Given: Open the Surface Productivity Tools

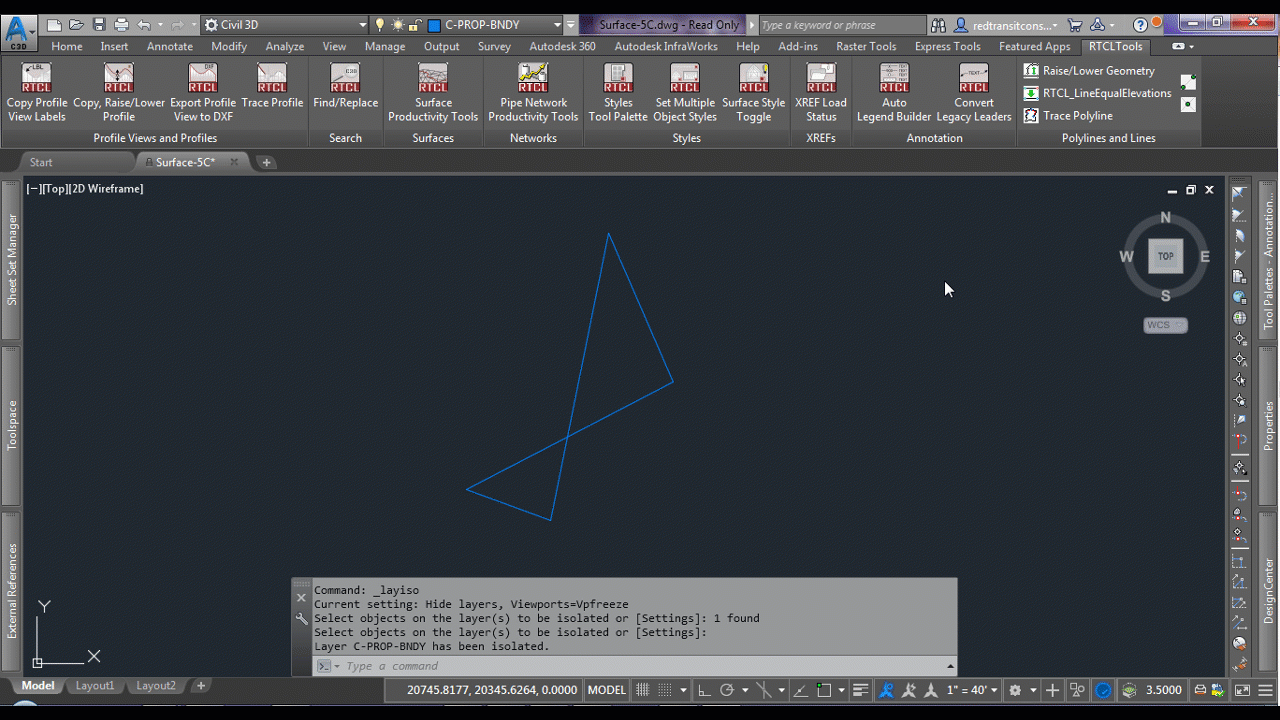Looking at the screenshot, I should click(x=433, y=90).
